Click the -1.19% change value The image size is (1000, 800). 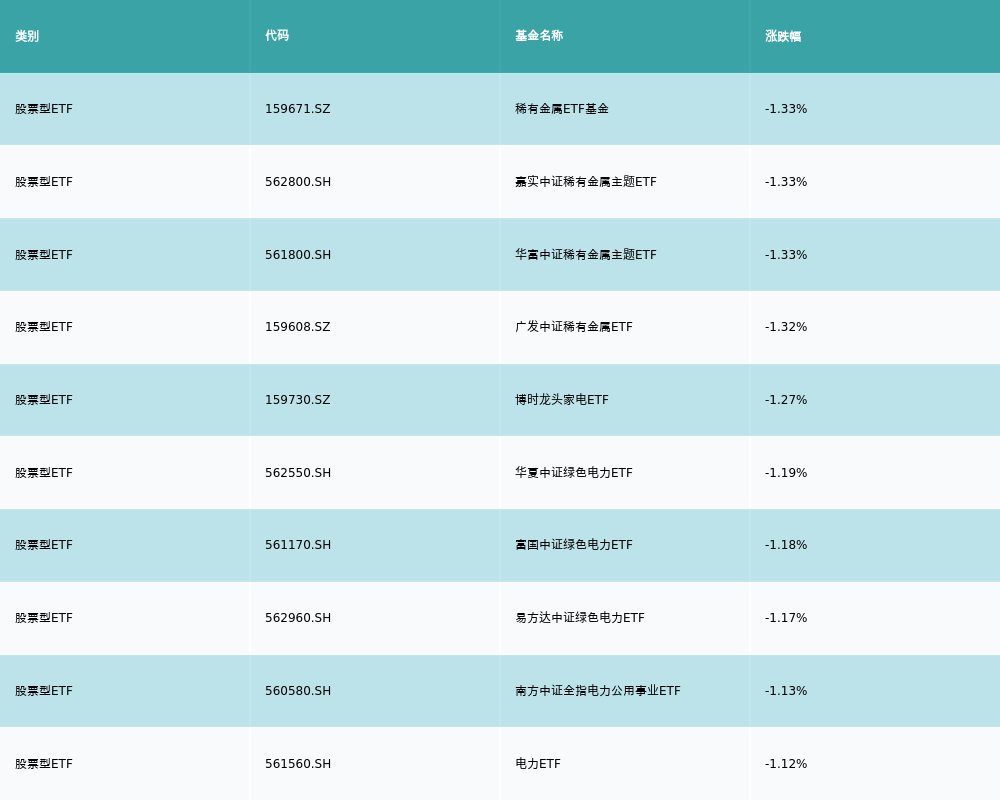coord(786,473)
